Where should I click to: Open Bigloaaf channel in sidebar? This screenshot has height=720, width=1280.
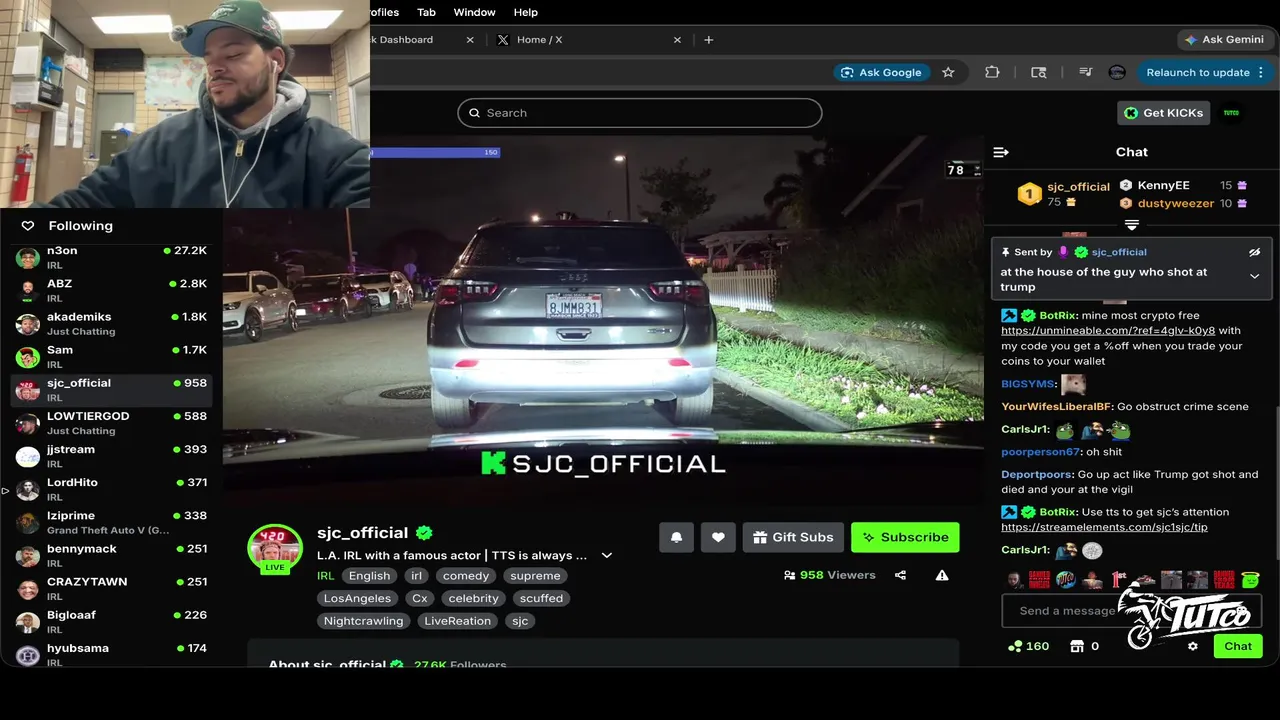coord(112,621)
